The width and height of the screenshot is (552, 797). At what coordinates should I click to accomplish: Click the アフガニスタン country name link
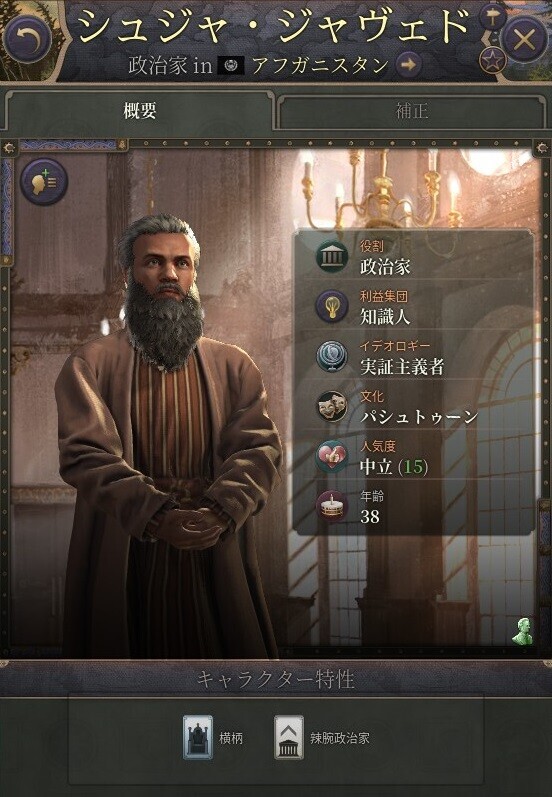(320, 65)
